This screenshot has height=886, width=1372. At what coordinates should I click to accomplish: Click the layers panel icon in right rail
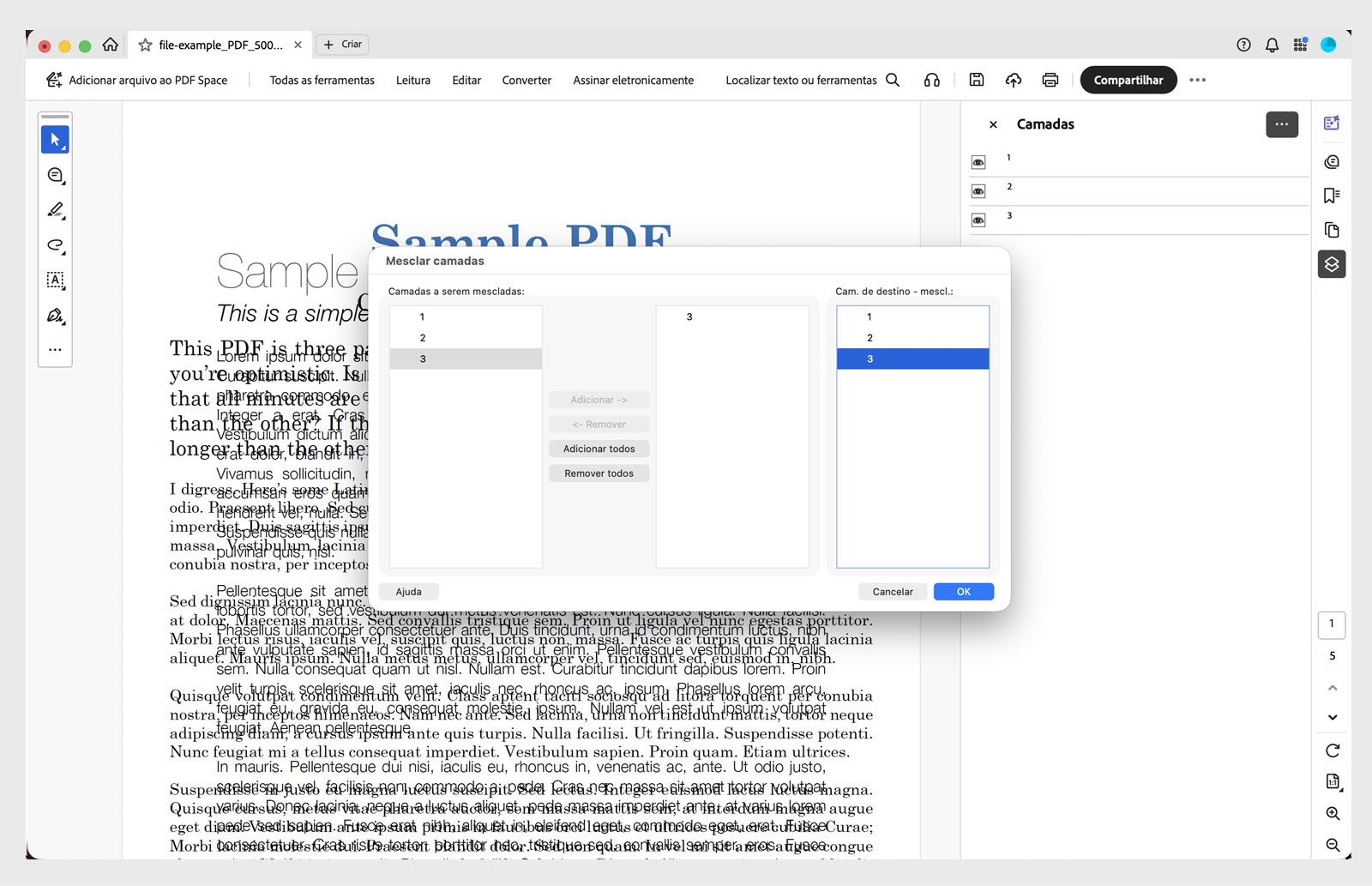(1332, 264)
